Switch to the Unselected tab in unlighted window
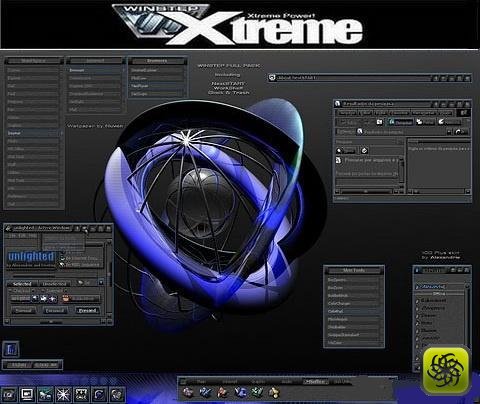The width and height of the screenshot is (480, 404). (55, 284)
